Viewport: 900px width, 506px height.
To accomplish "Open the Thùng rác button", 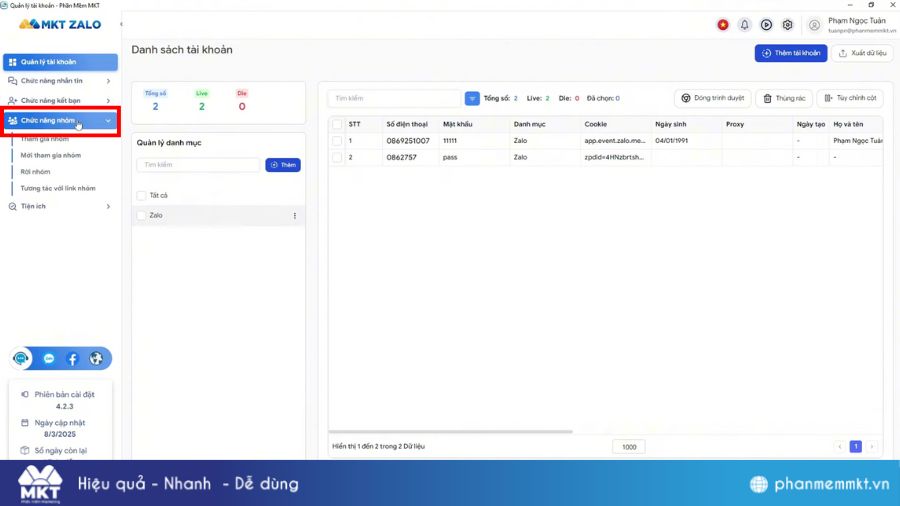I will tap(784, 98).
